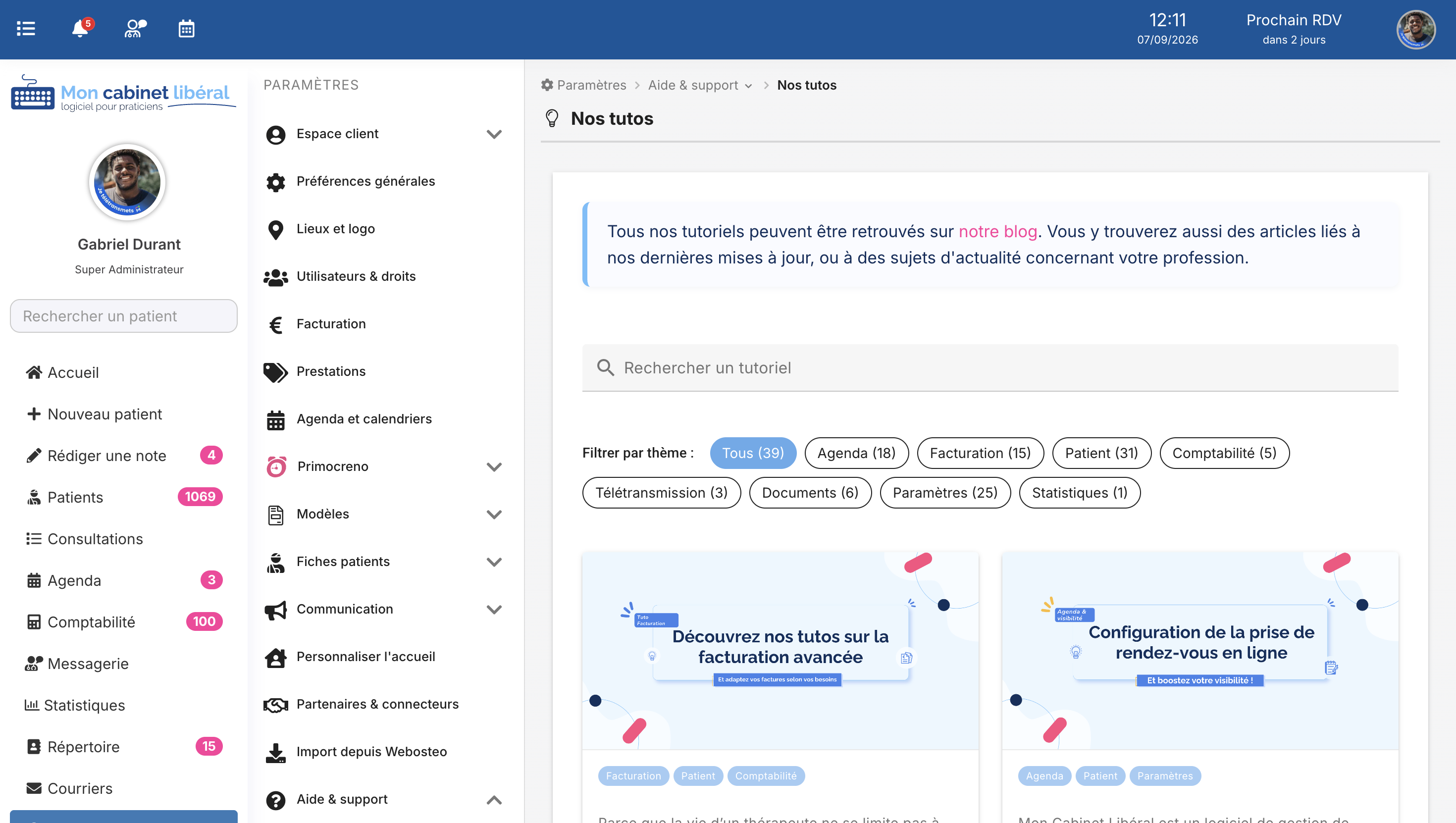Open the notifications bell icon
This screenshot has height=823, width=1456.
80,29
